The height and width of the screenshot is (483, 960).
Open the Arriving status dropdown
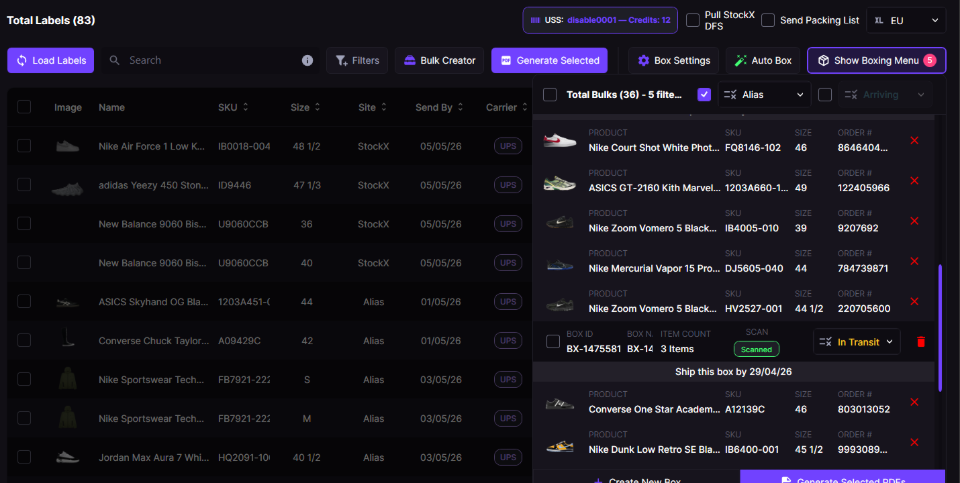pos(885,94)
